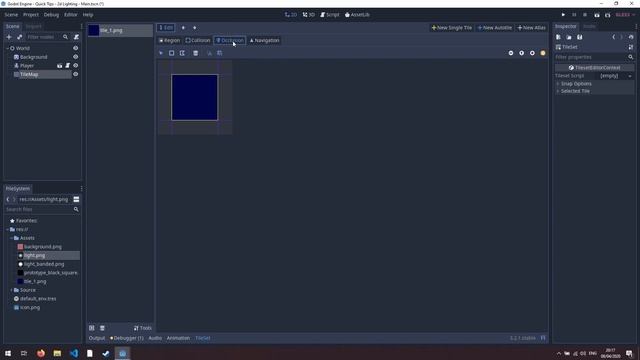Open the Debug menu
The width and height of the screenshot is (640, 360).
click(x=51, y=15)
